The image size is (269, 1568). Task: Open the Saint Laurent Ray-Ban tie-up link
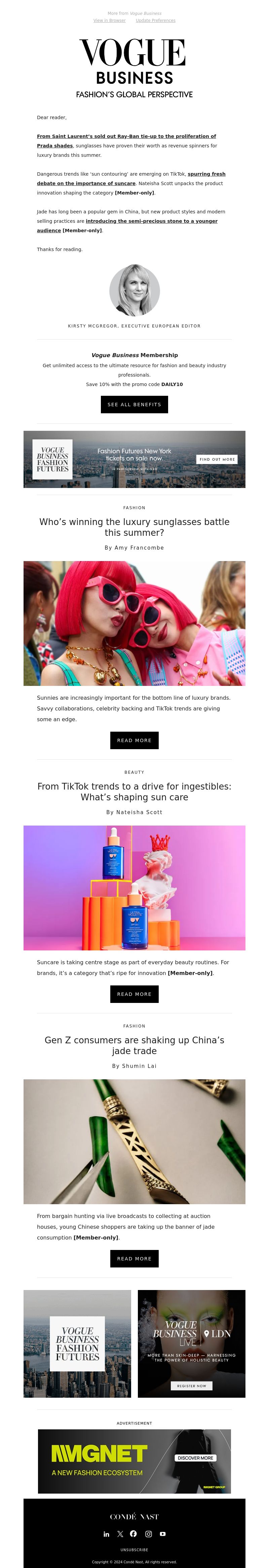point(126,141)
